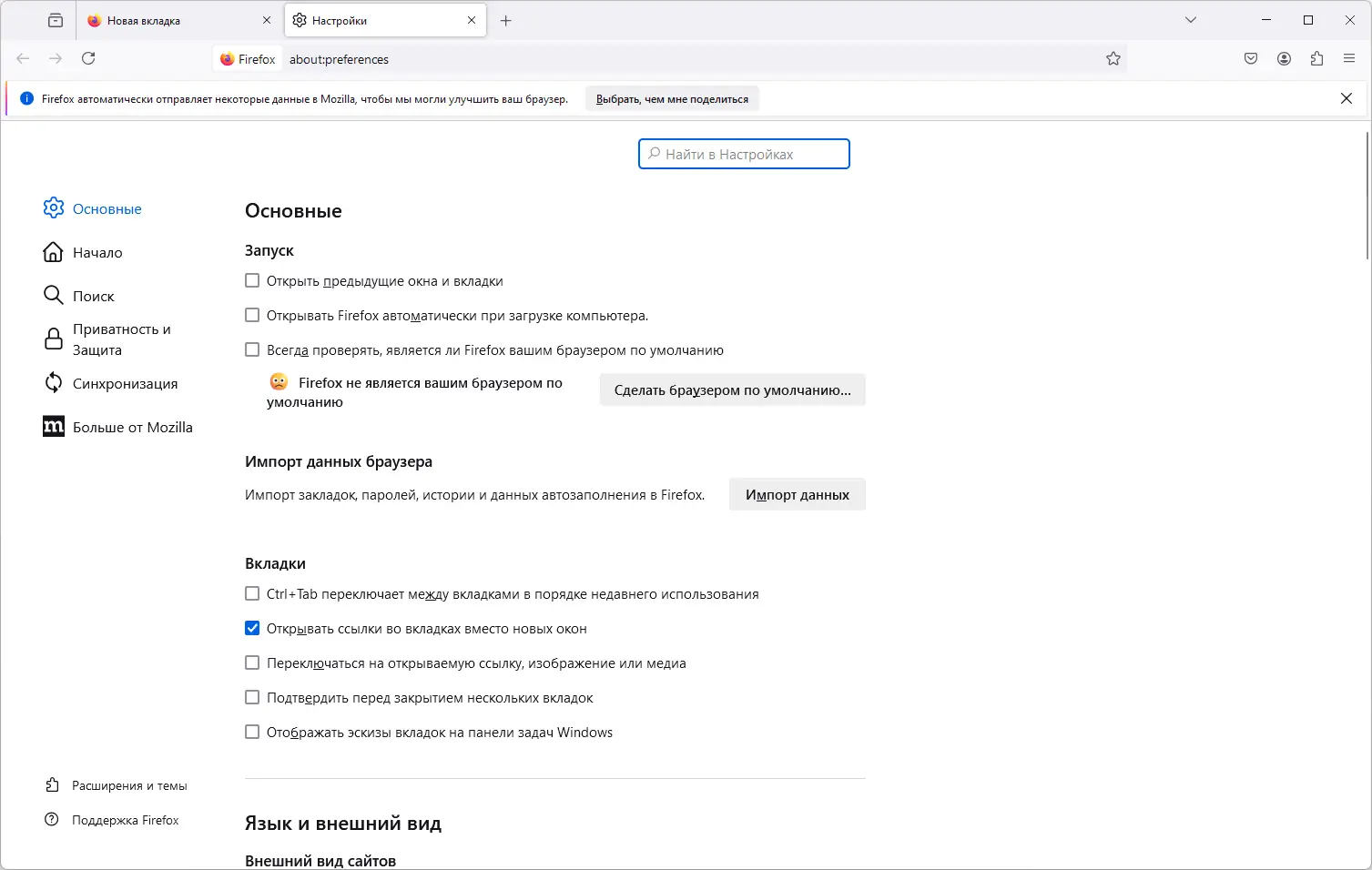Image resolution: width=1372 pixels, height=870 pixels.
Task: Dismiss the data sharing notification bar
Action: pos(1347,98)
